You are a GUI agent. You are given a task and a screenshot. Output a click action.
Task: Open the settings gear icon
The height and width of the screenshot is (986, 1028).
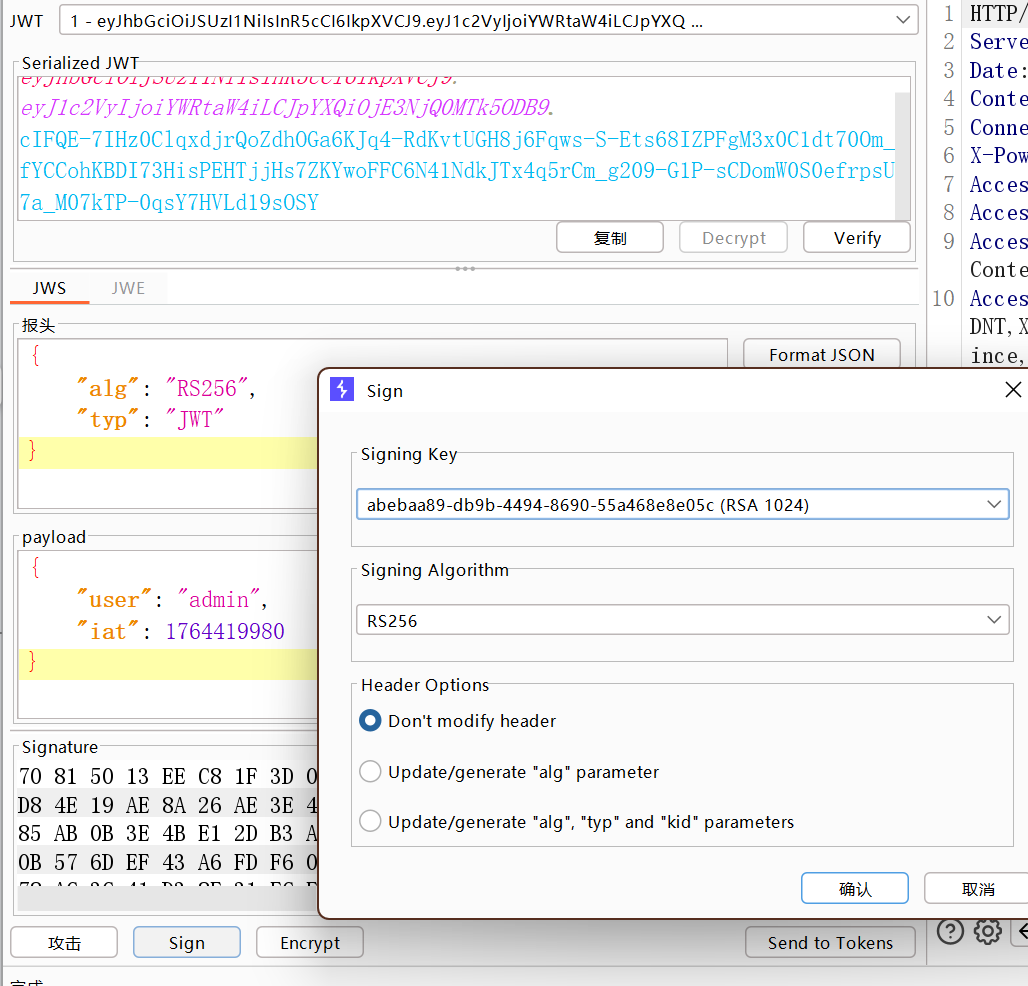pyautogui.click(x=987, y=931)
